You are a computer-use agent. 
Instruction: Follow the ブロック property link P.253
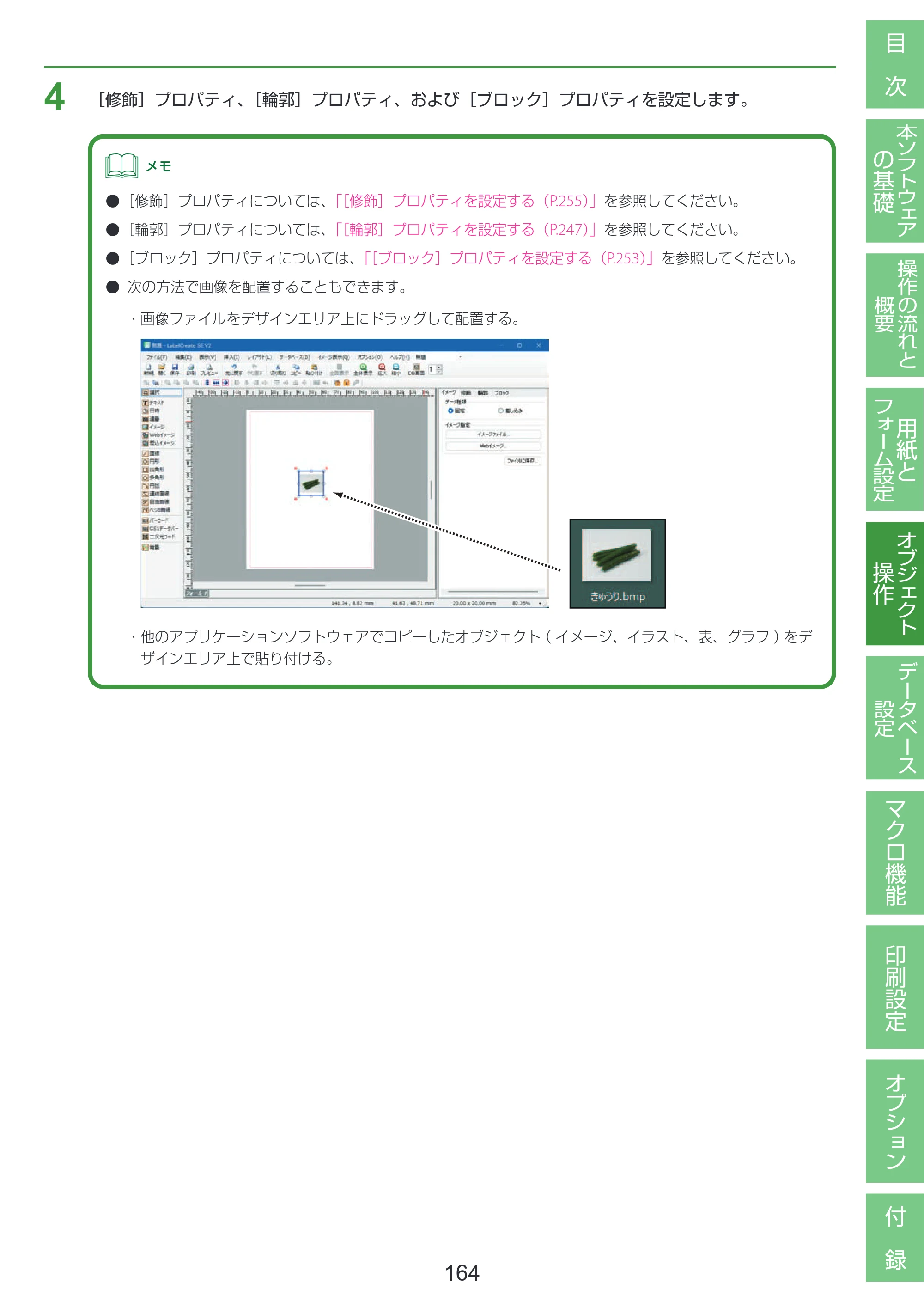509,258
